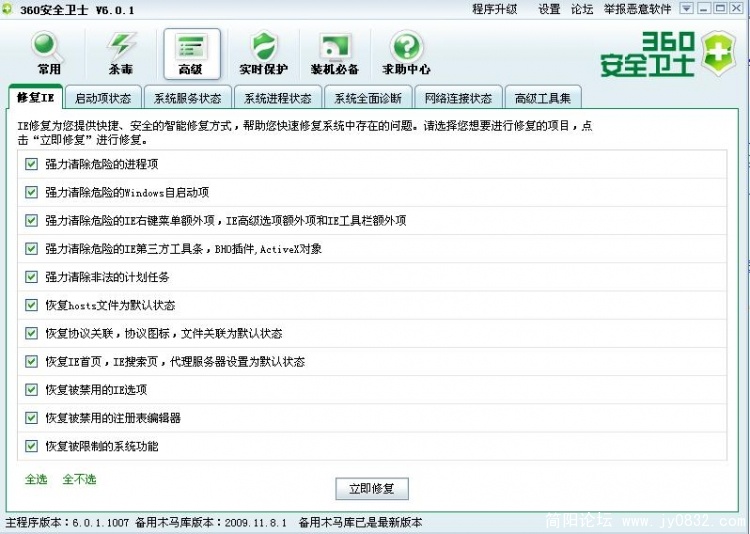Click 举报恶意软件 in title bar
Screen dimensions: 750x534
coord(637,9)
